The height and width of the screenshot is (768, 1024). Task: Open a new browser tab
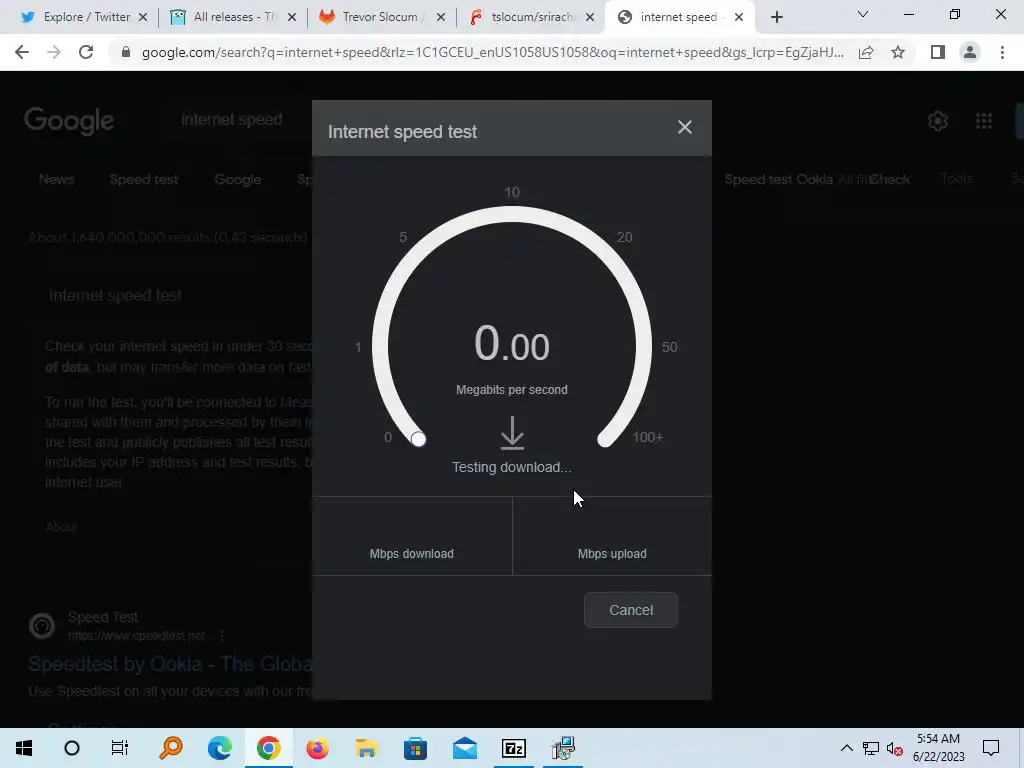pos(776,18)
